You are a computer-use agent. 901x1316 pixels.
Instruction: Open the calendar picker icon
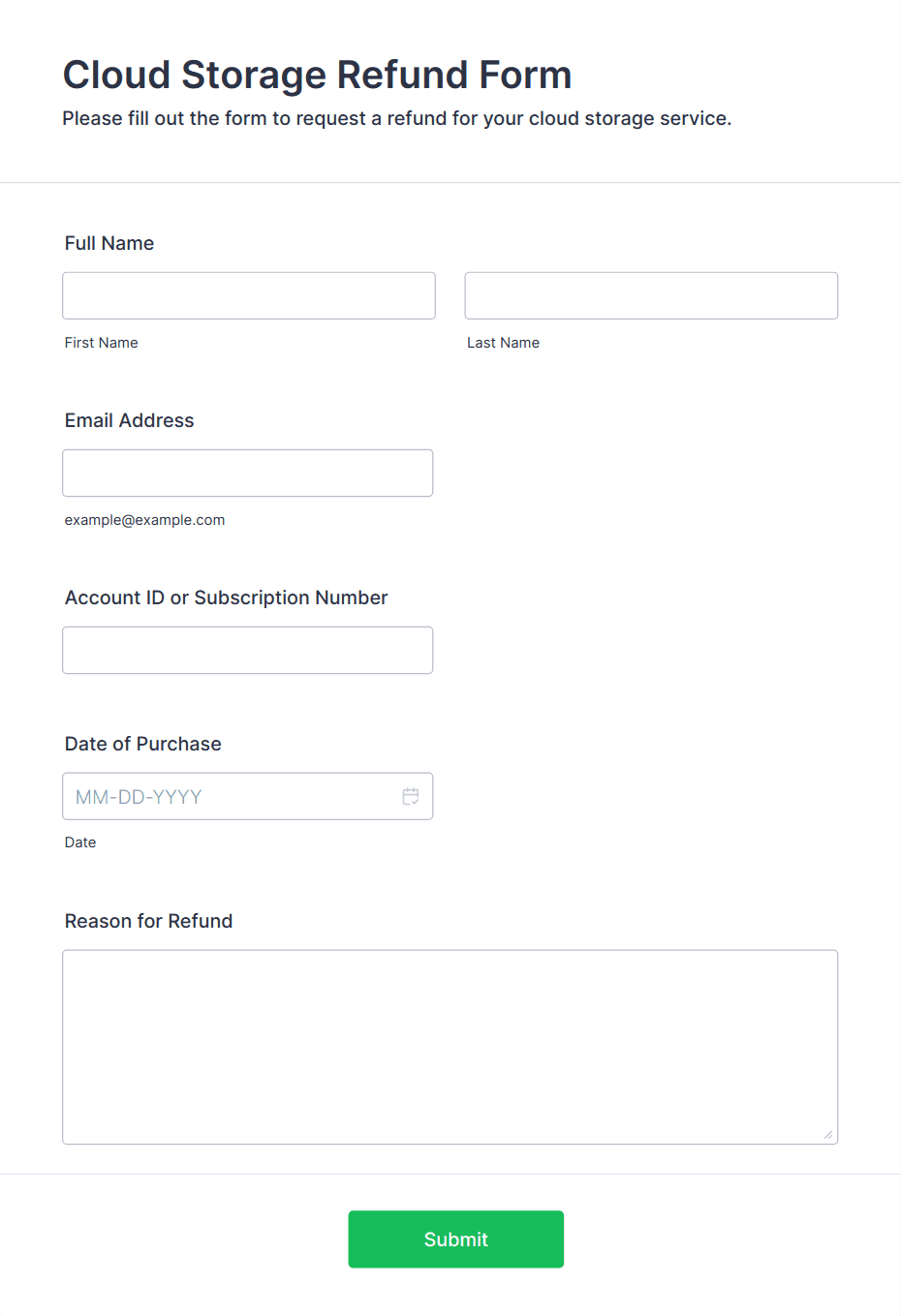[x=411, y=796]
